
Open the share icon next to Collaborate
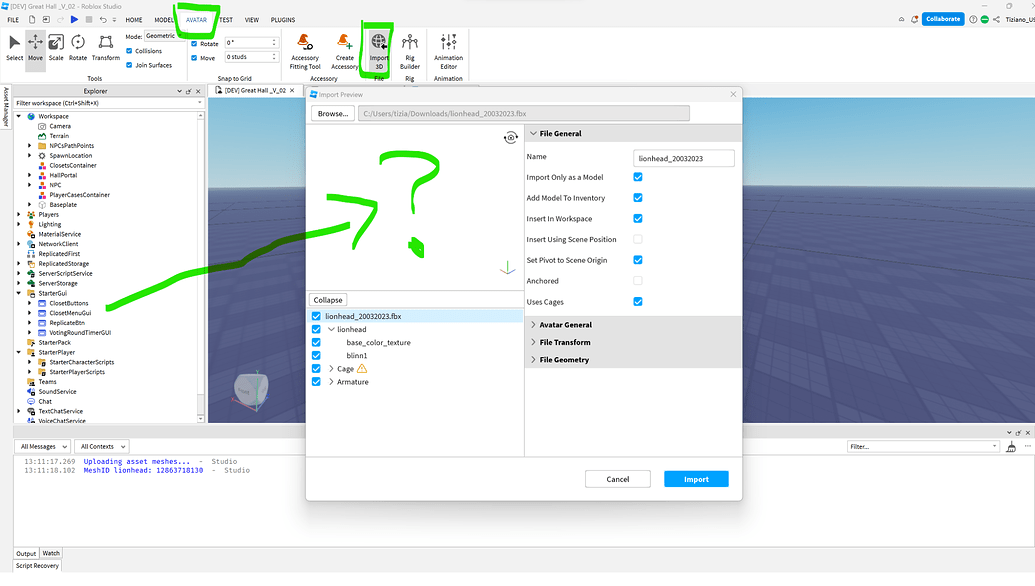[996, 19]
